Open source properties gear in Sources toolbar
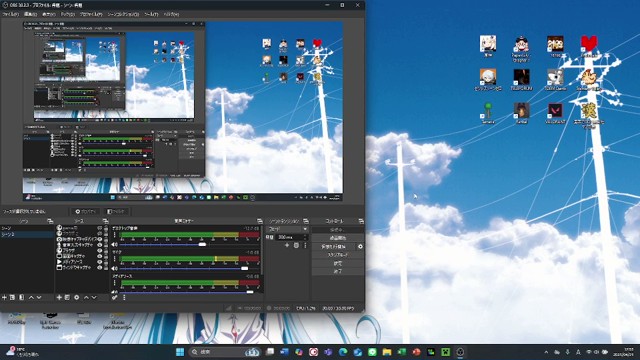640x360 pixels. point(76,298)
